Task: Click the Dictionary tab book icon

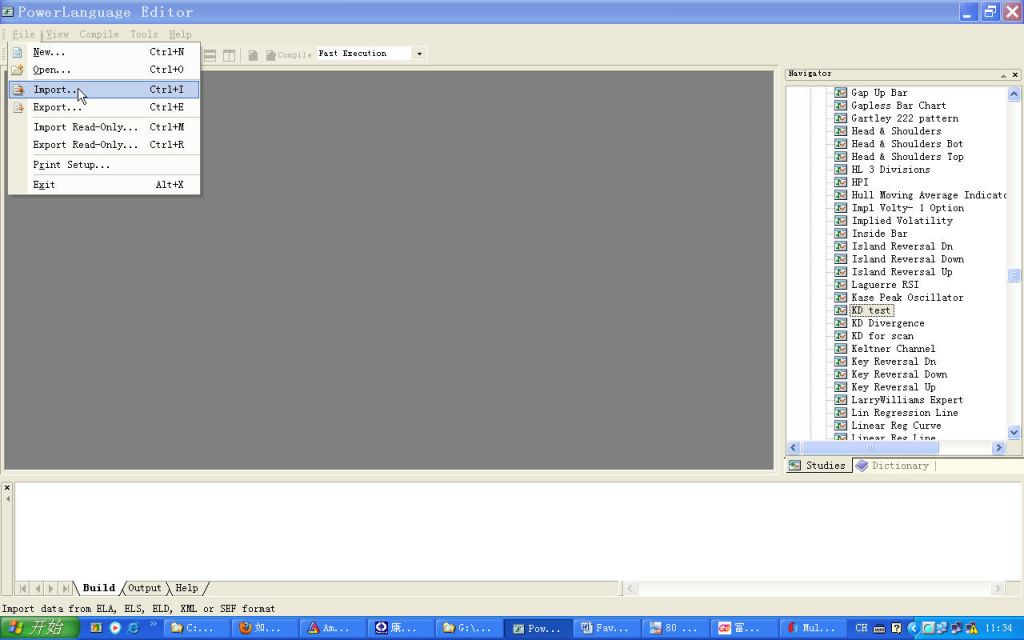Action: [x=861, y=466]
